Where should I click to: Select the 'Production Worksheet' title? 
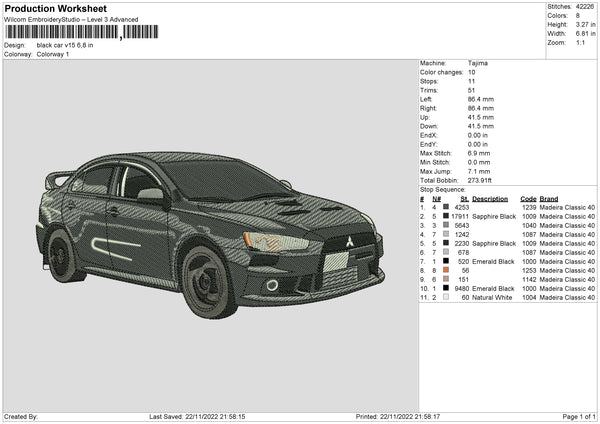coord(56,8)
